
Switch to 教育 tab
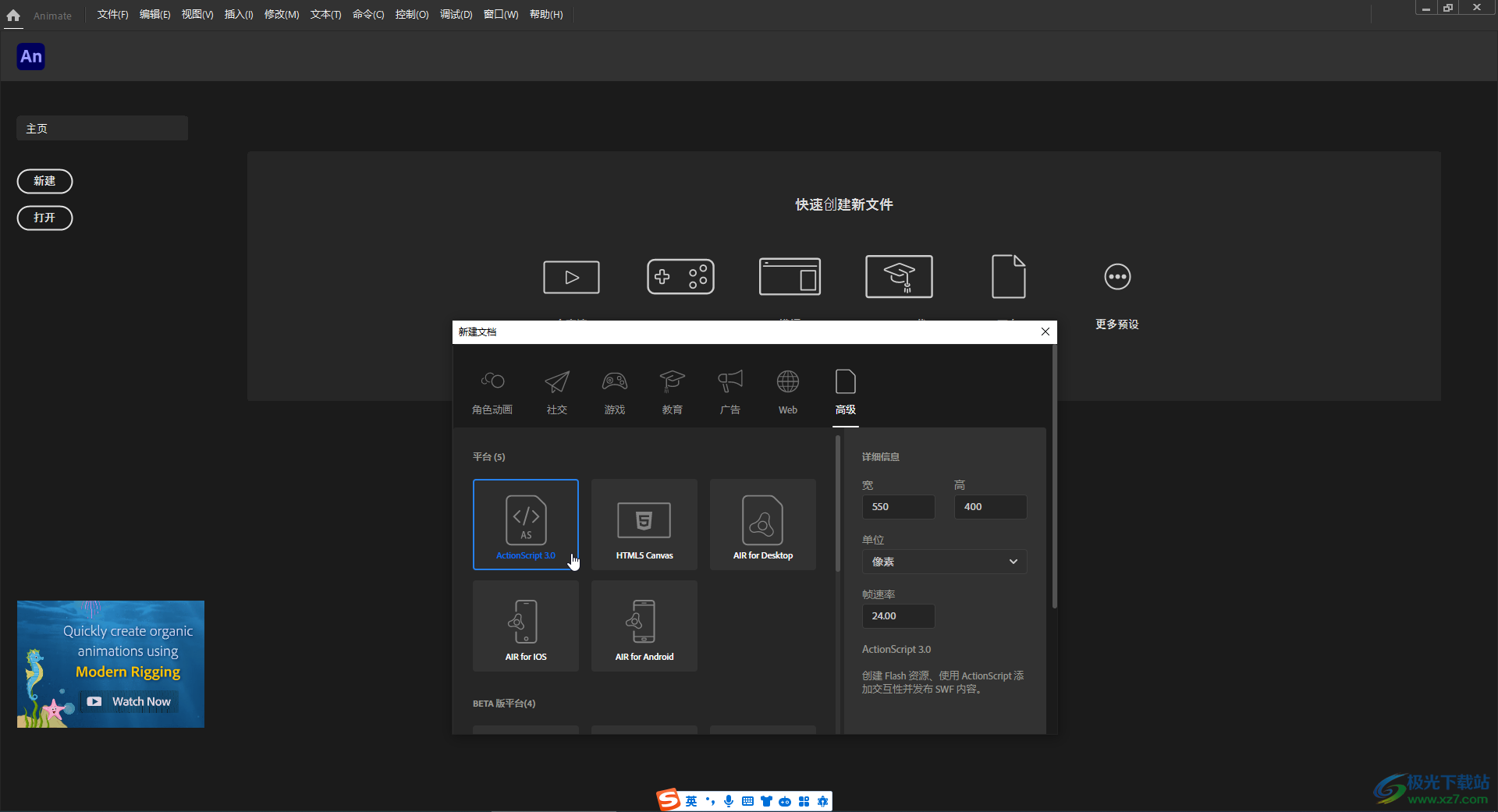point(673,392)
